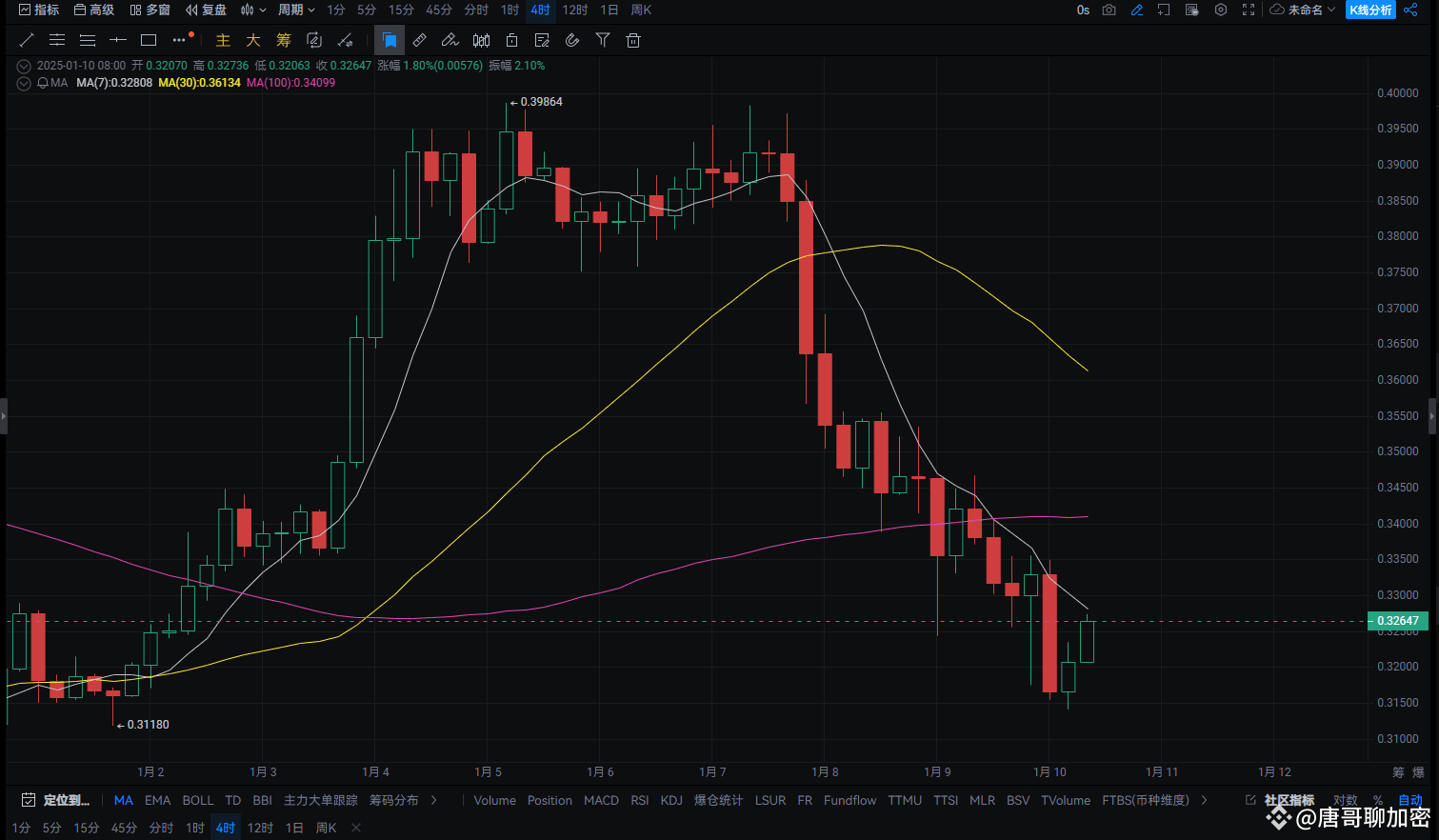Screen dimensions: 1439x840
Task: Open the K线分析 button
Action: (x=1370, y=10)
